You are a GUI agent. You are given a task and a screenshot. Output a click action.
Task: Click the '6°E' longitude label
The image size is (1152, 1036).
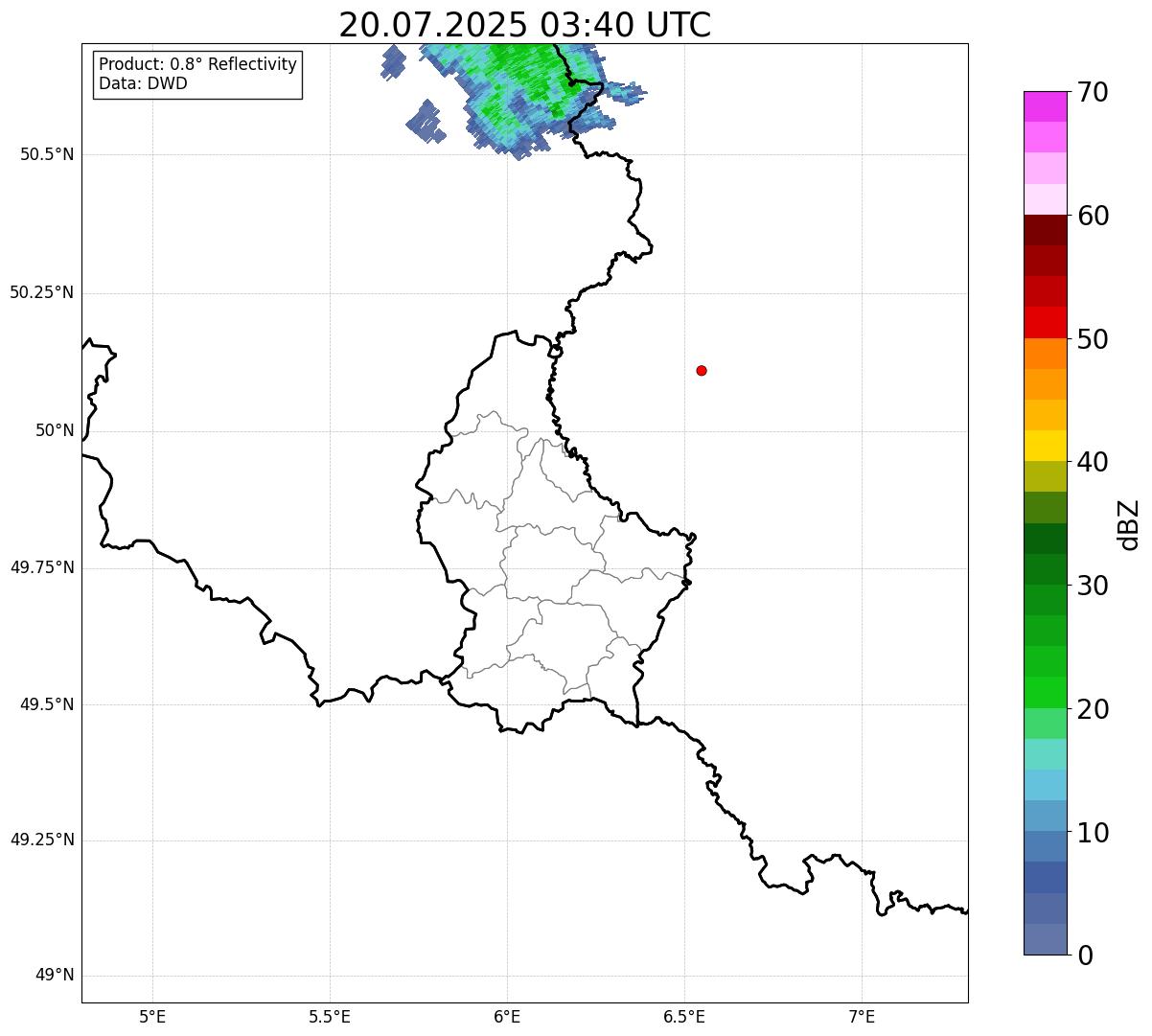(507, 1017)
